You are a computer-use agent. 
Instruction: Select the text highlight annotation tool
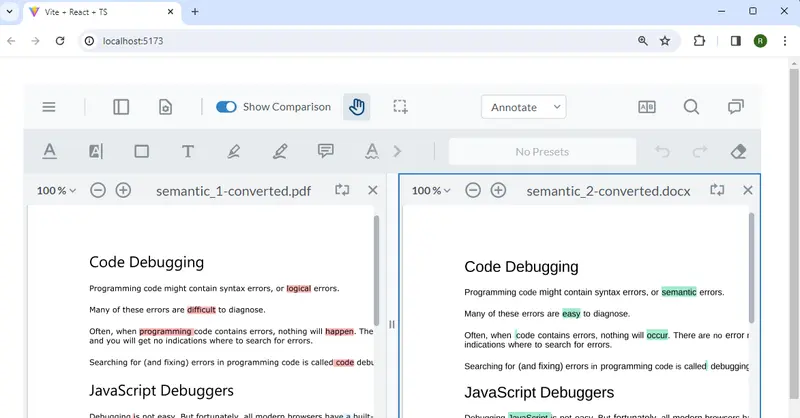(x=96, y=151)
